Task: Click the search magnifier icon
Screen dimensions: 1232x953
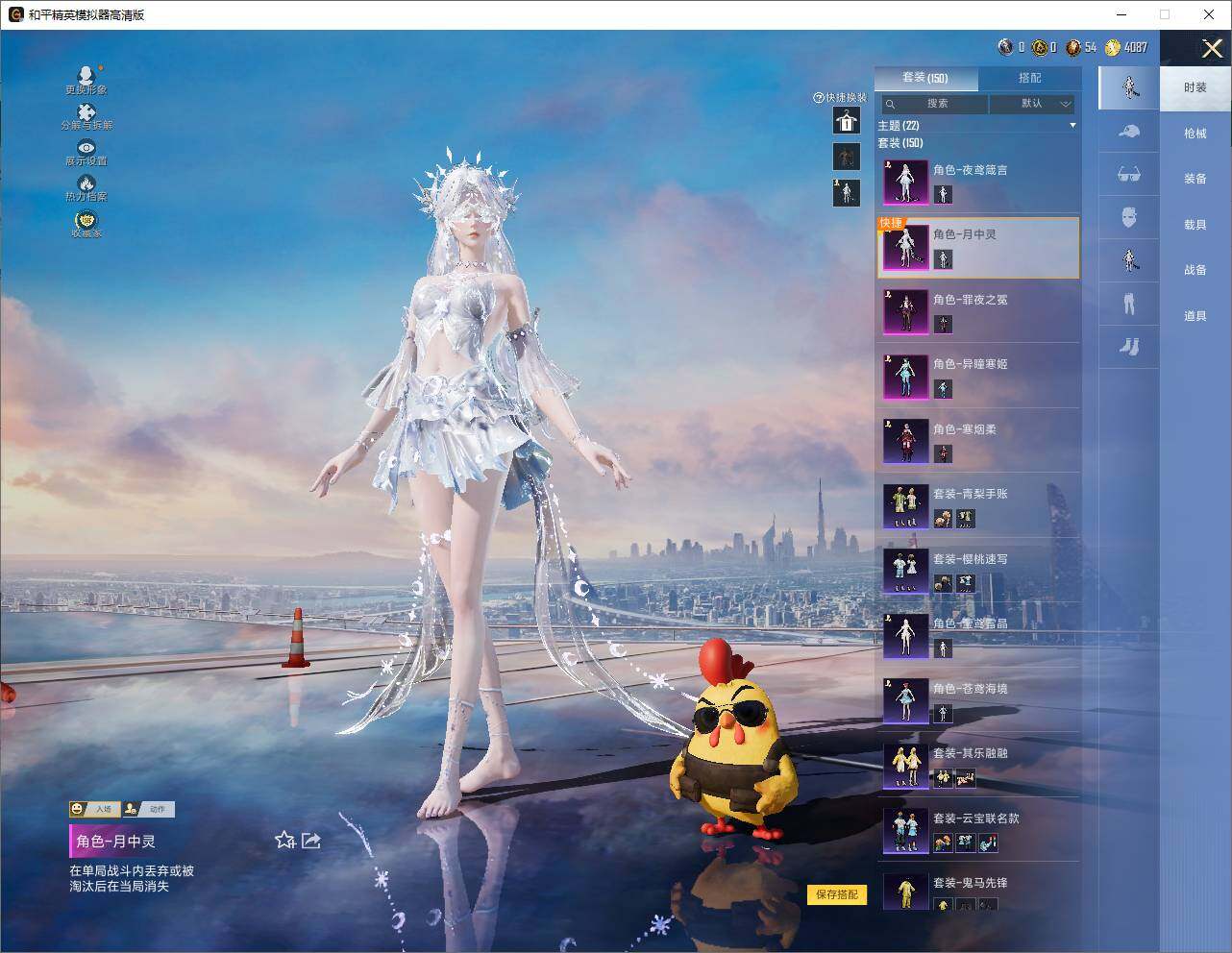Action: coord(890,104)
